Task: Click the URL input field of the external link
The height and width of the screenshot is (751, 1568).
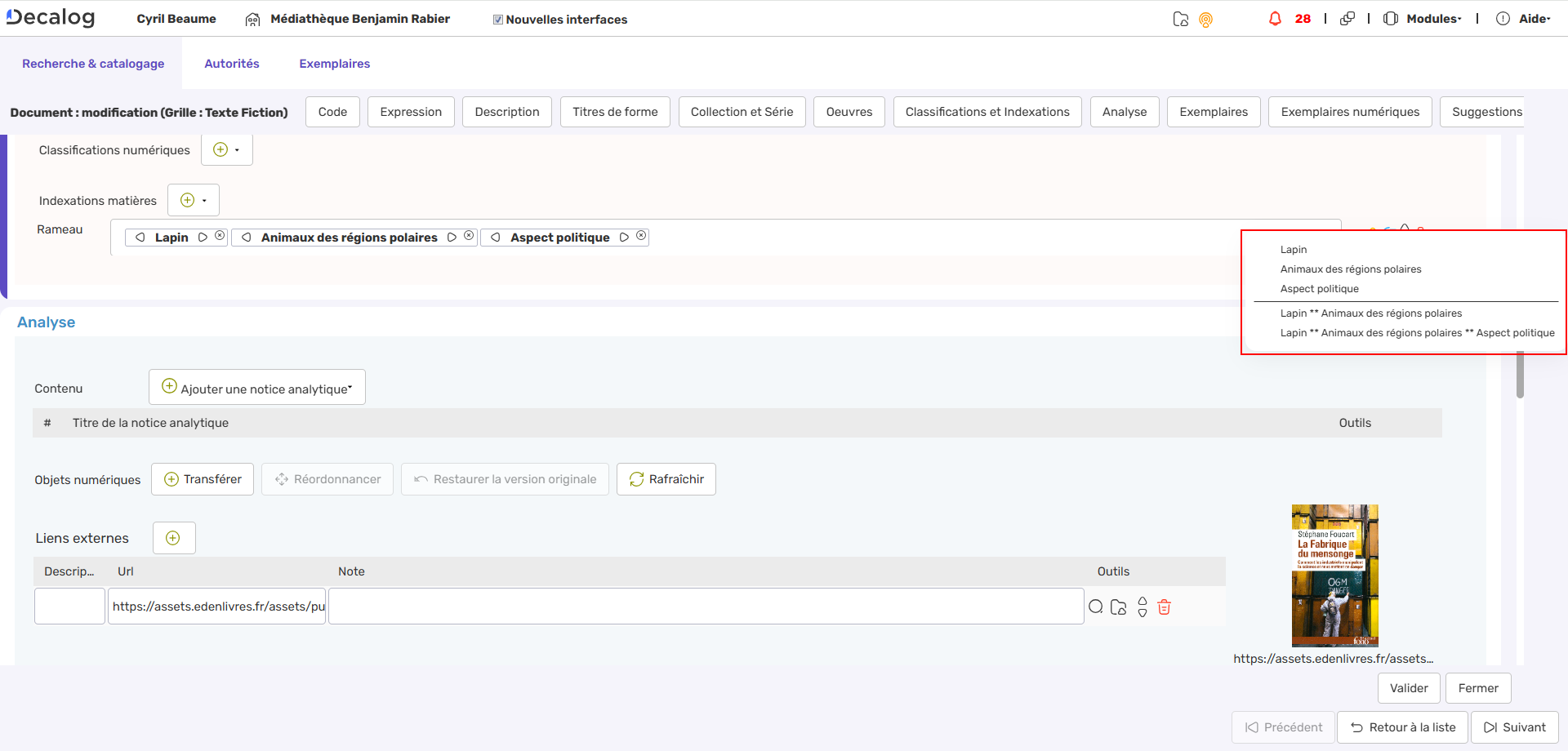Action: pyautogui.click(x=216, y=606)
